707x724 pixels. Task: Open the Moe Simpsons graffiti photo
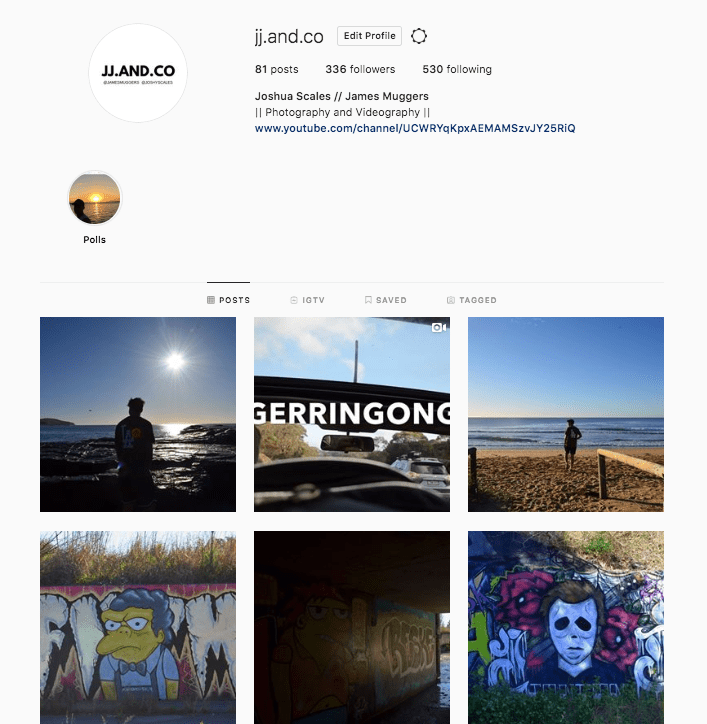[138, 627]
